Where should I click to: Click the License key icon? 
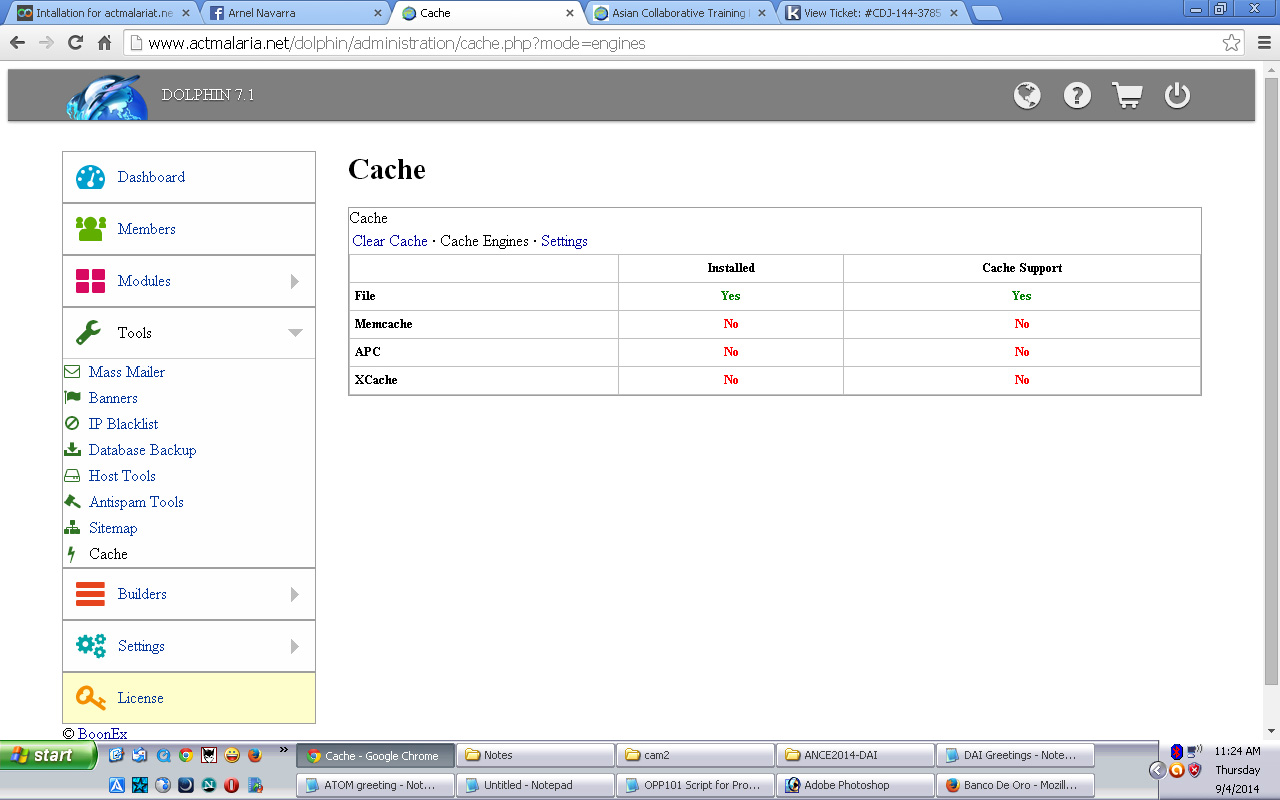pyautogui.click(x=90, y=698)
